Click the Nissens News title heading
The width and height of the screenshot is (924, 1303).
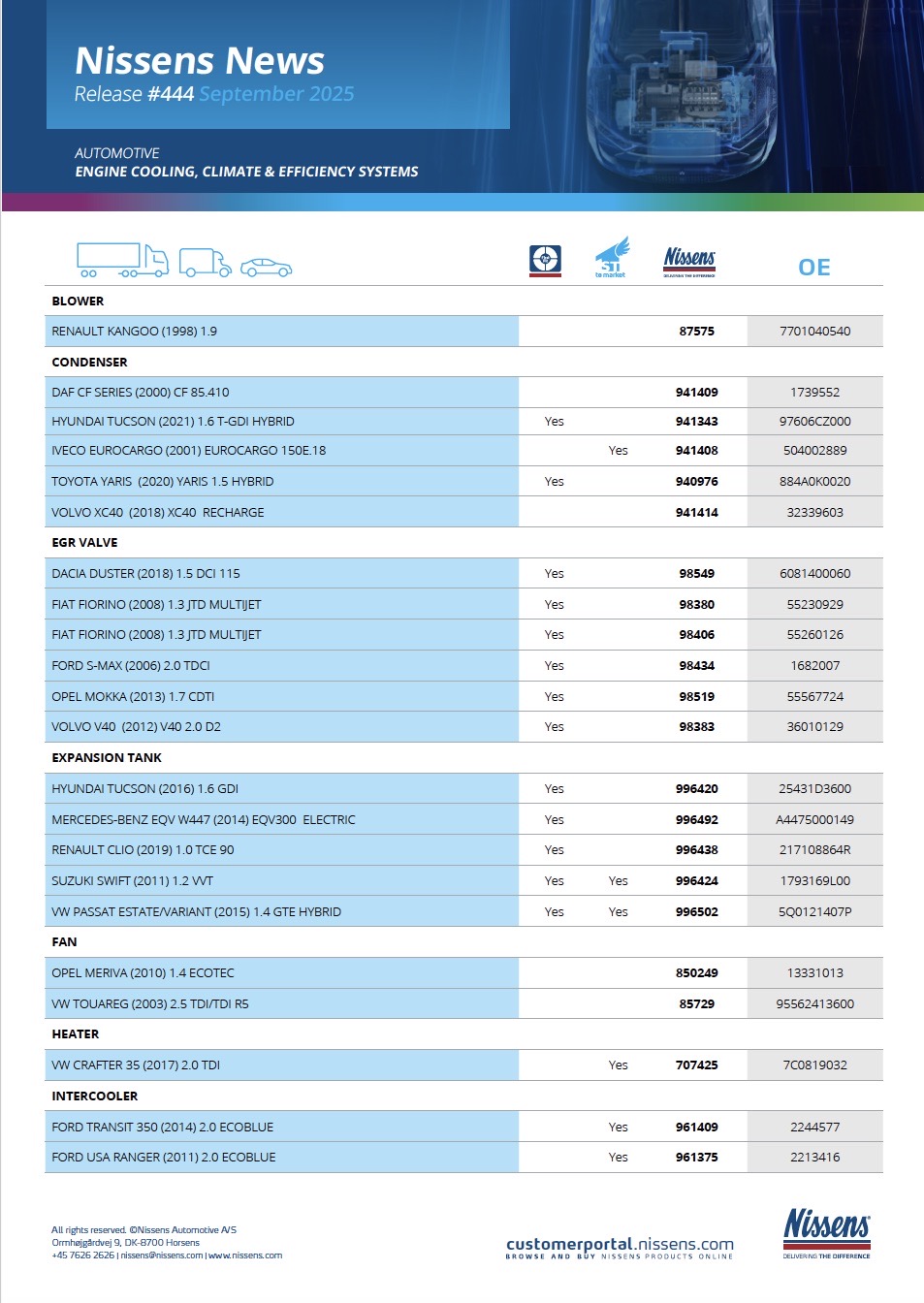coord(200,60)
